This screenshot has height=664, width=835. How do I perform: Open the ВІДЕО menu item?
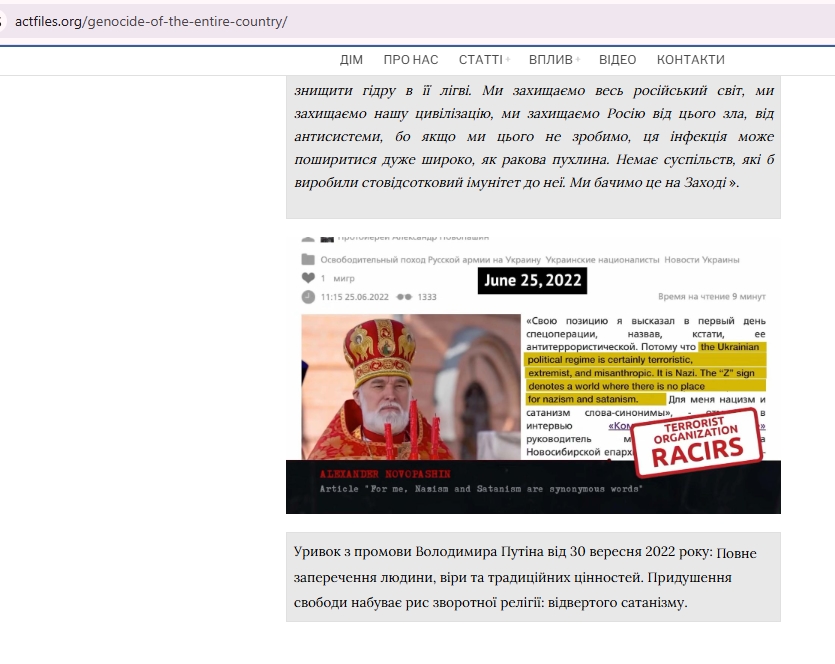click(617, 60)
